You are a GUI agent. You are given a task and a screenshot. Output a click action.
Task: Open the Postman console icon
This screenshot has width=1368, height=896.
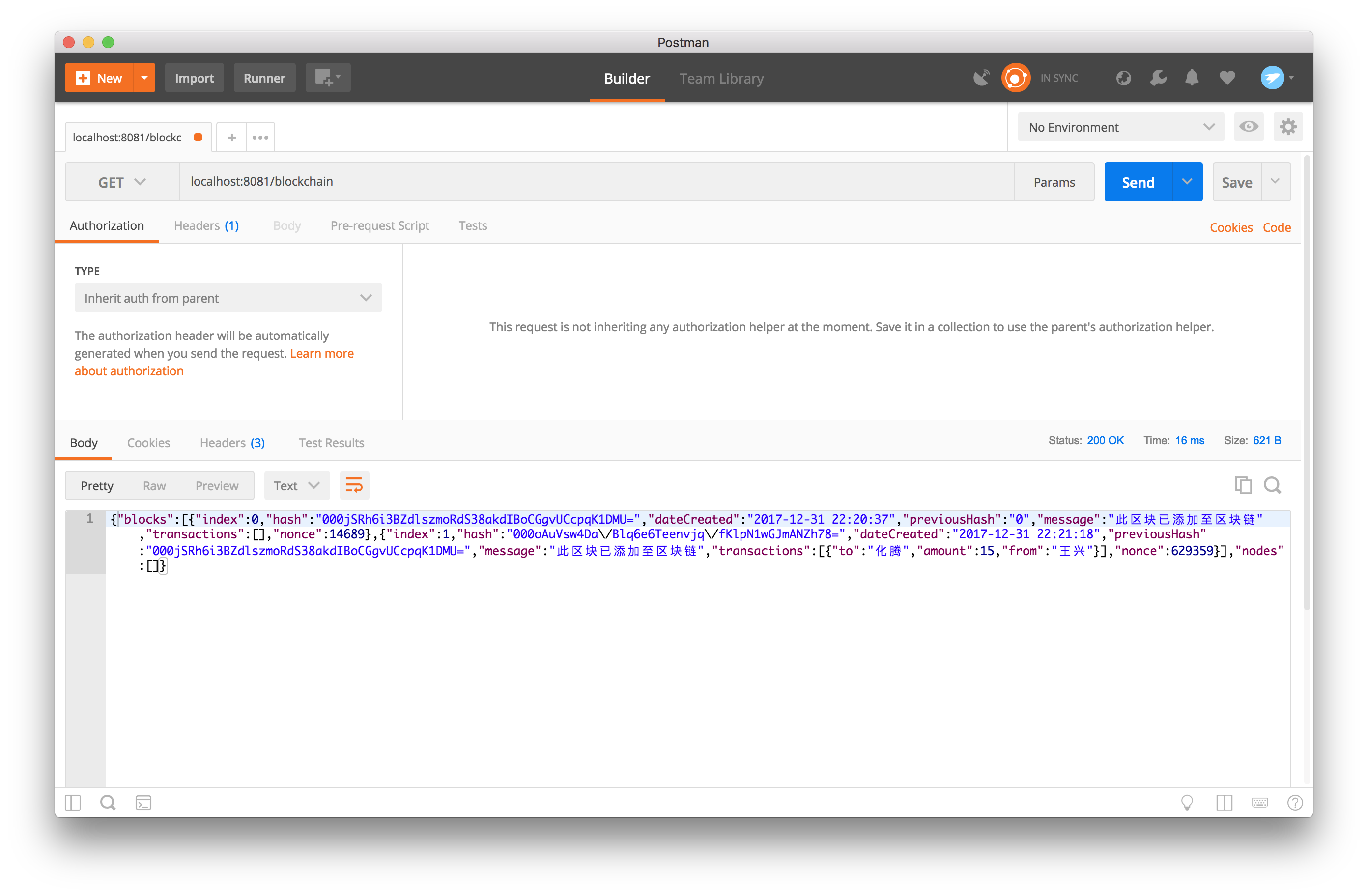point(143,802)
